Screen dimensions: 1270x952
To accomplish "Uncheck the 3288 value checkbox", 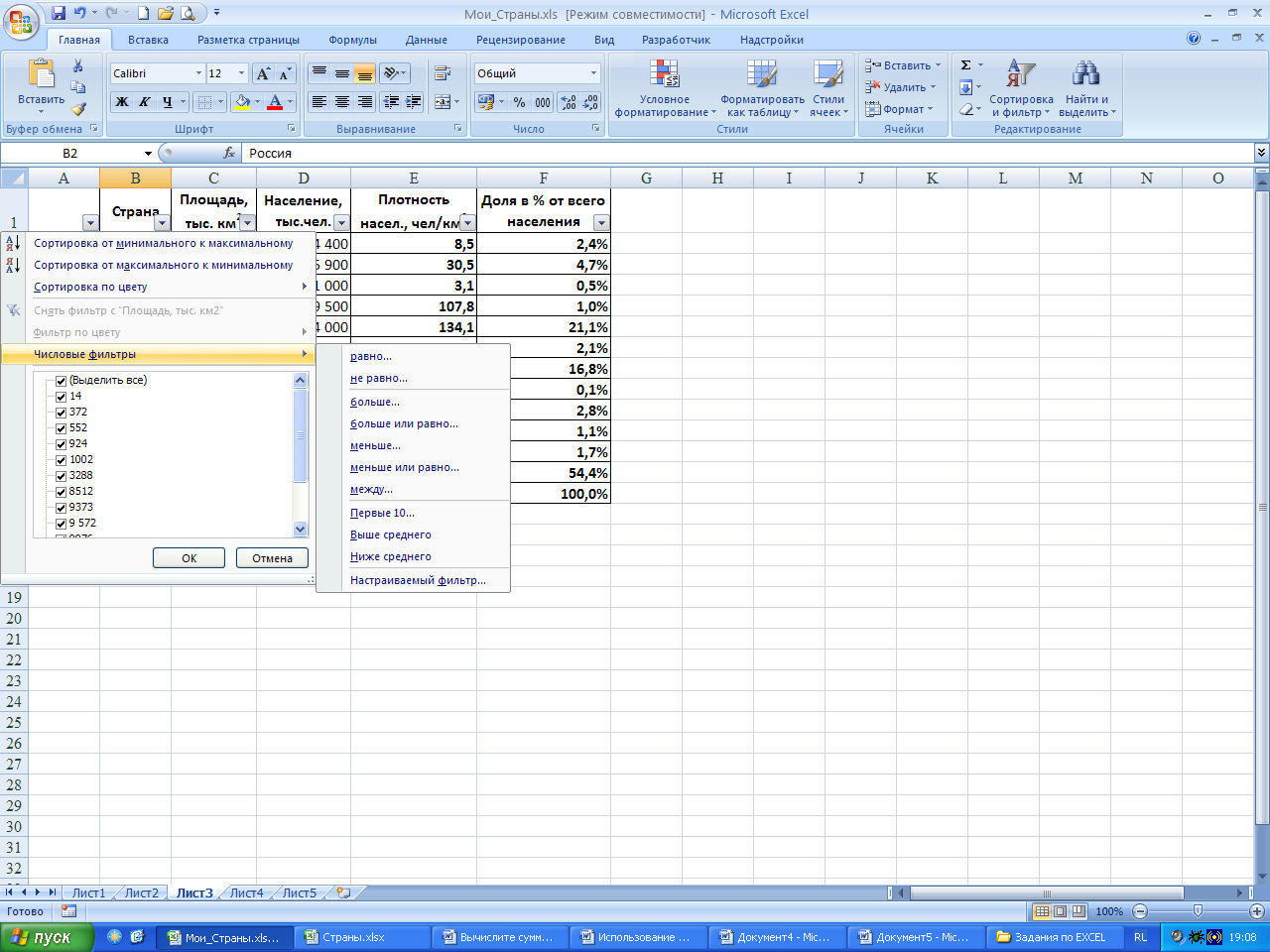I will pos(62,476).
